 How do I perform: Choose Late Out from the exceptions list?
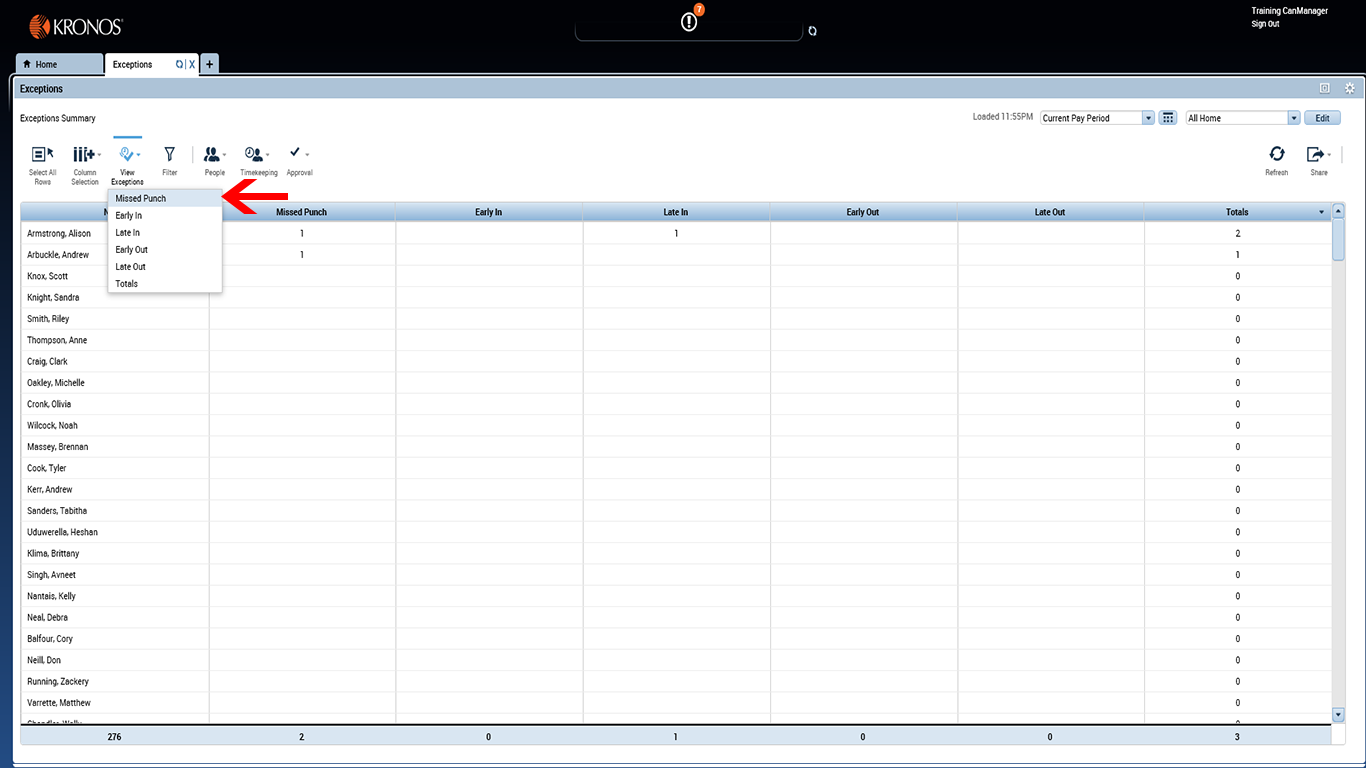click(130, 266)
